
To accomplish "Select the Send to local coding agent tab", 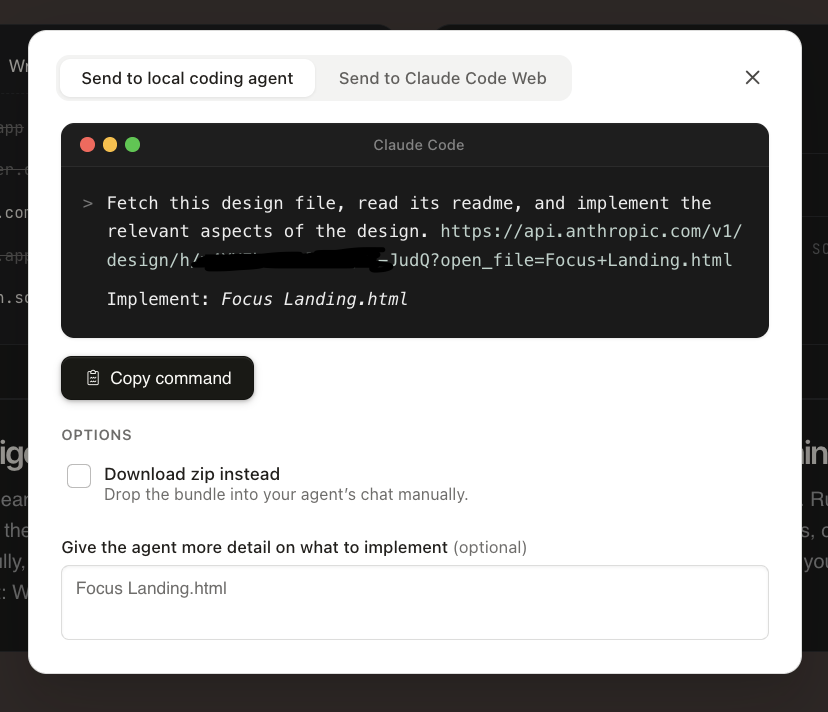I will [x=187, y=78].
